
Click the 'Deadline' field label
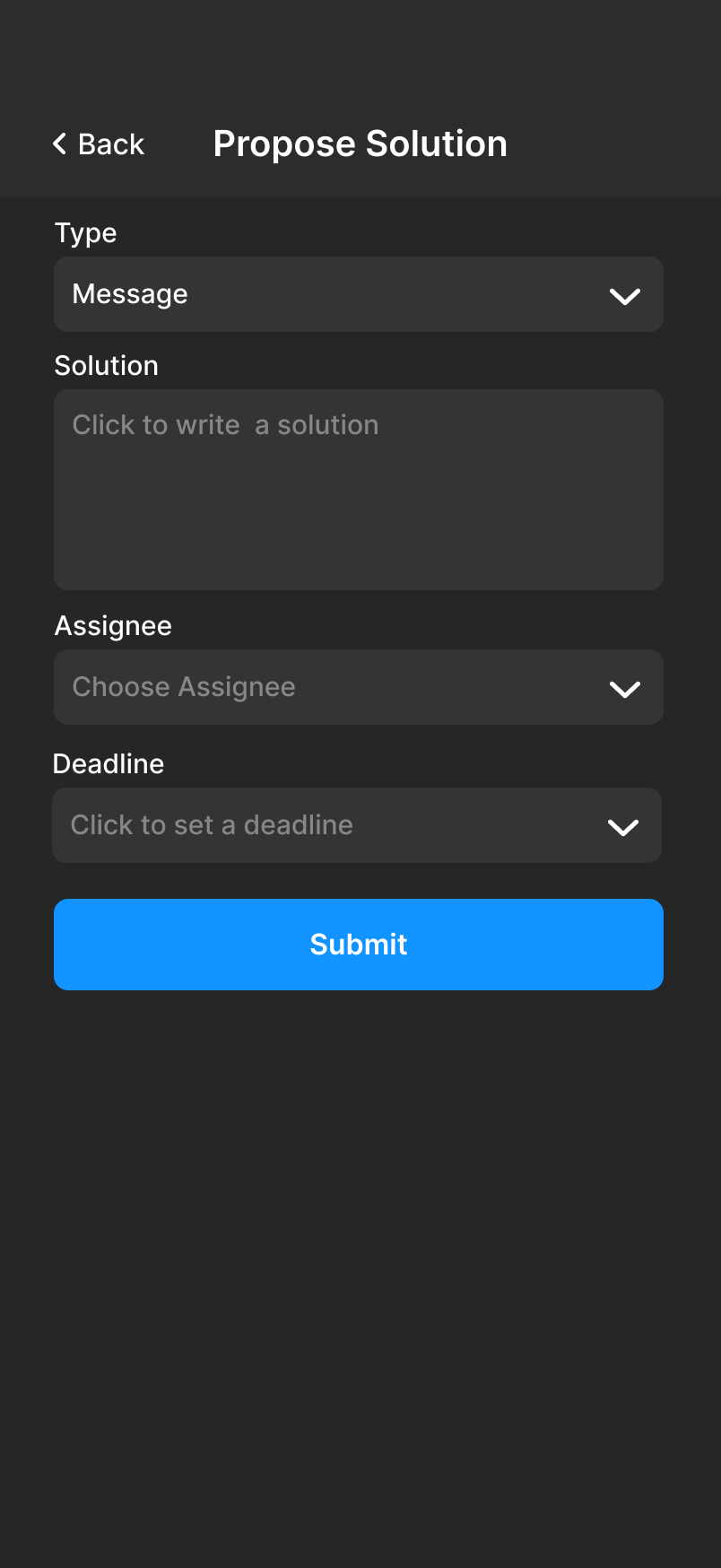[109, 764]
